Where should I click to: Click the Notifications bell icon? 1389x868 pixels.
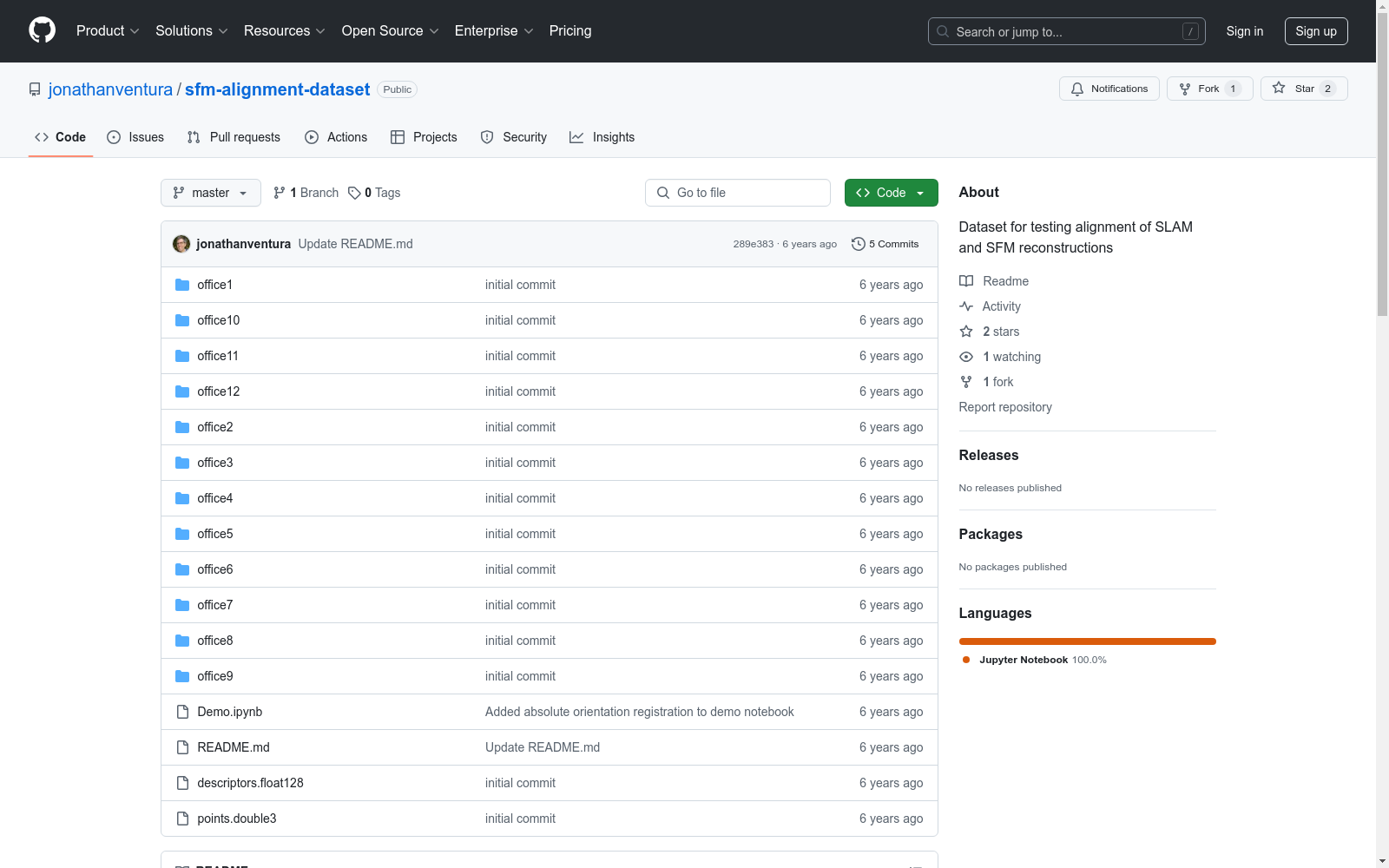(1077, 89)
